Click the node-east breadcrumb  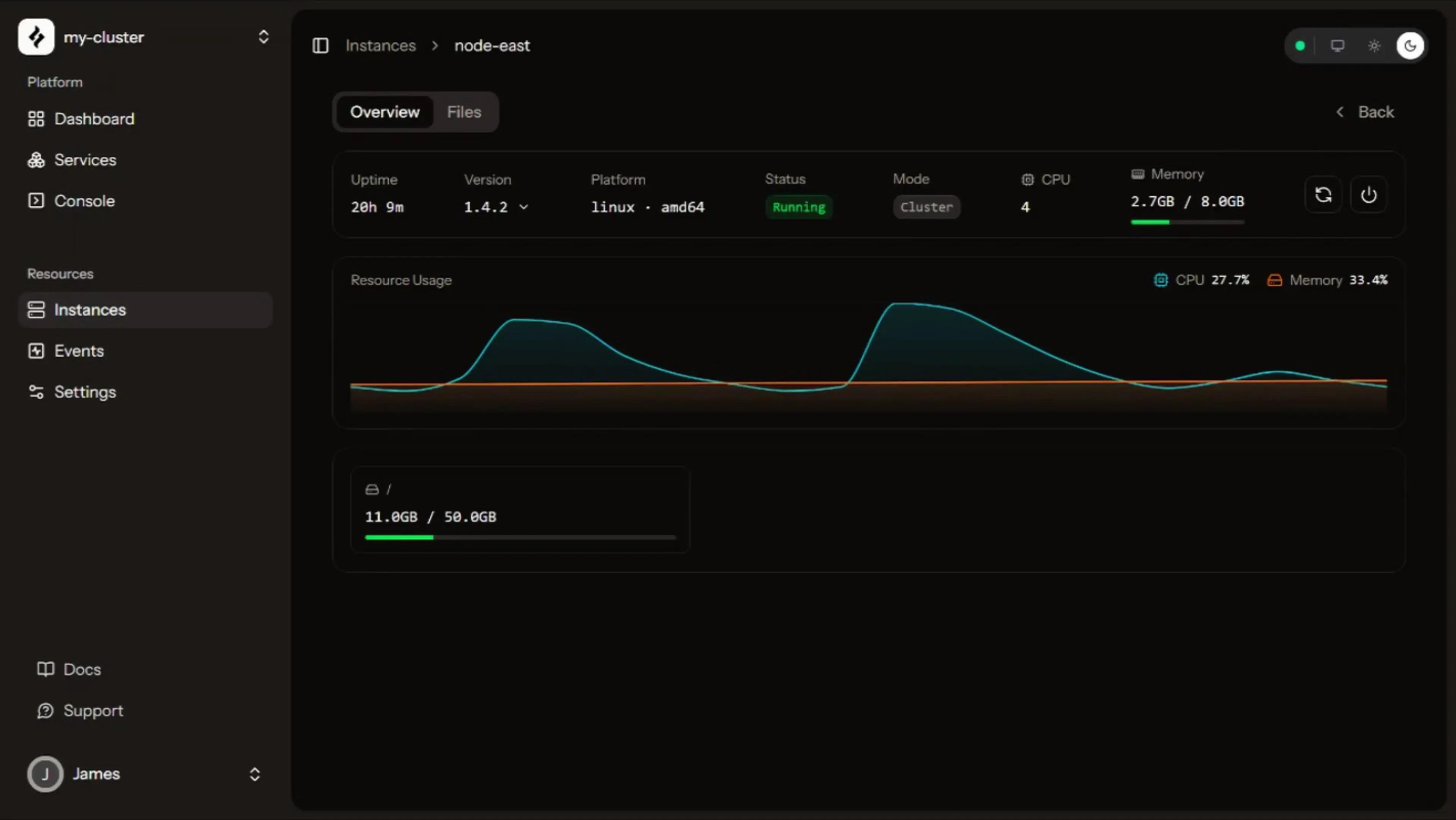click(x=492, y=45)
